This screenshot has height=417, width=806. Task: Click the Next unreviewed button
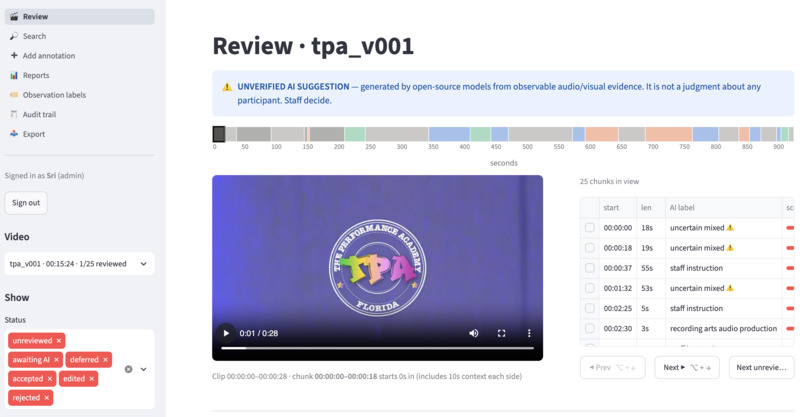pos(761,367)
